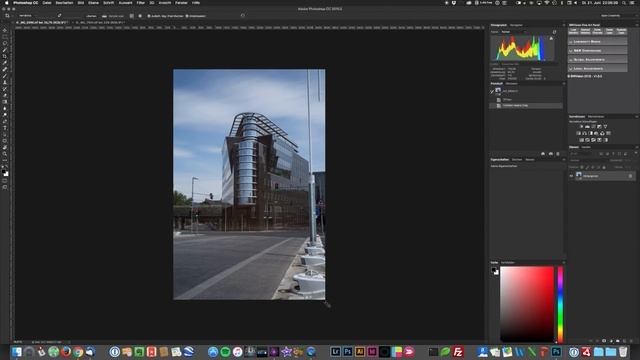Viewport: 640px width, 360px height.
Task: Open the Histogramm panel flyout menu
Action: tap(564, 25)
